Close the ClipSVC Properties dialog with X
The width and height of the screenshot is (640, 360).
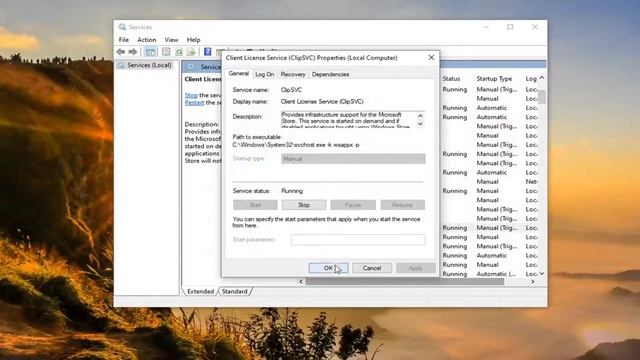(431, 58)
